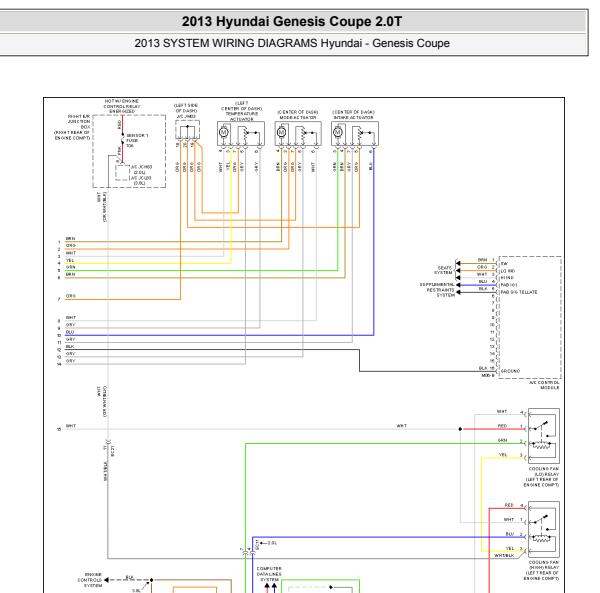Click the "BLK" label on wire 12
The height and width of the screenshot is (593, 600).
point(70,347)
